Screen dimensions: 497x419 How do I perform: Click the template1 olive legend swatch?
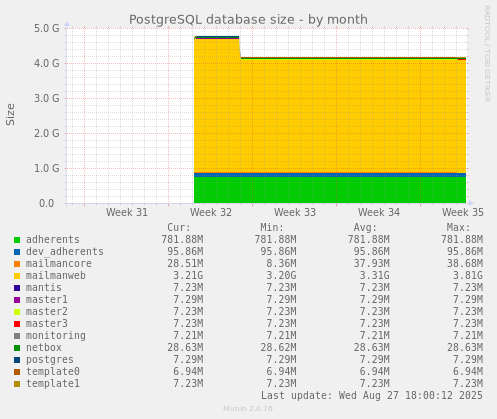[x=17, y=384]
